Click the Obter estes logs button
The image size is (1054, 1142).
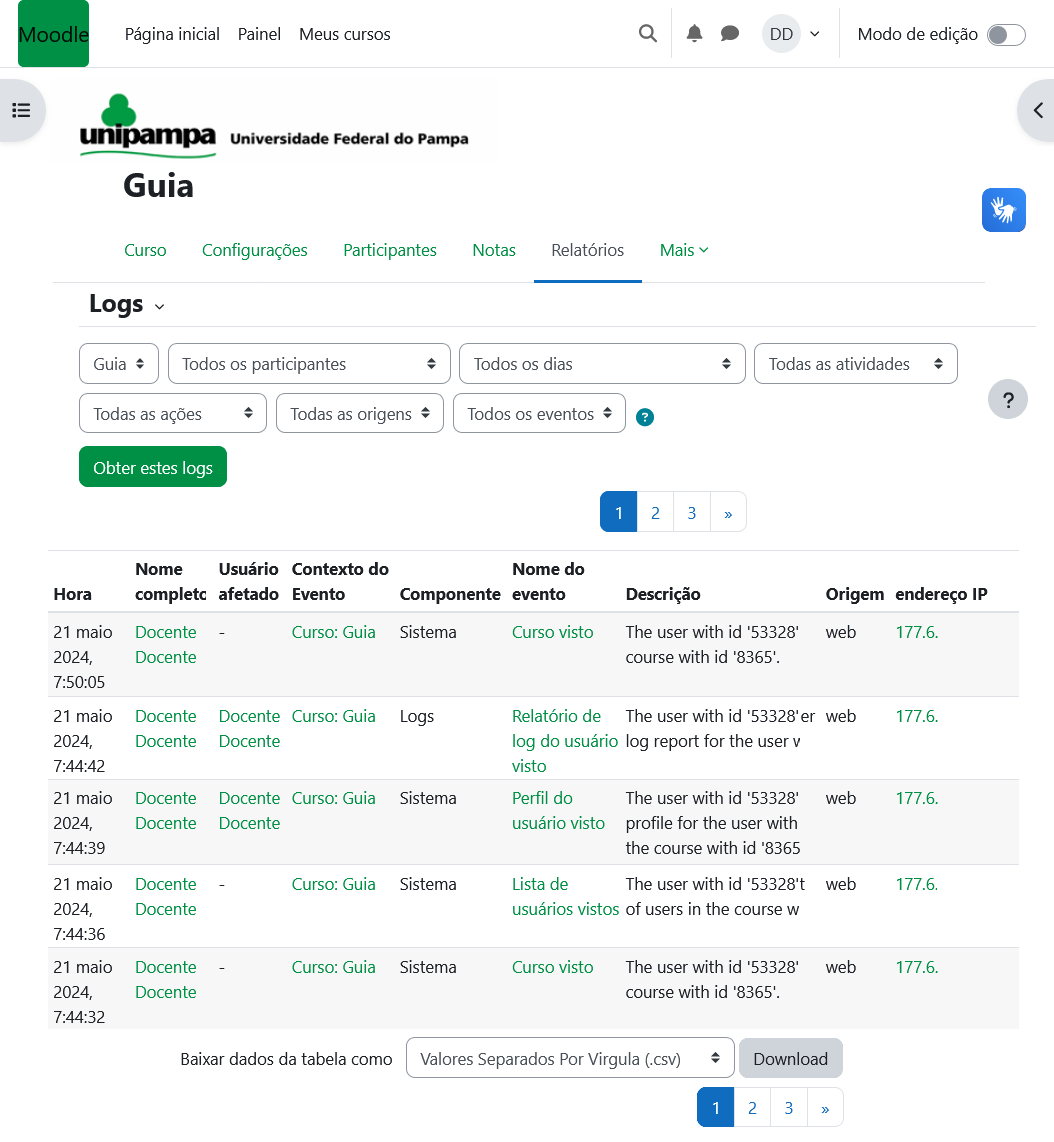point(153,467)
